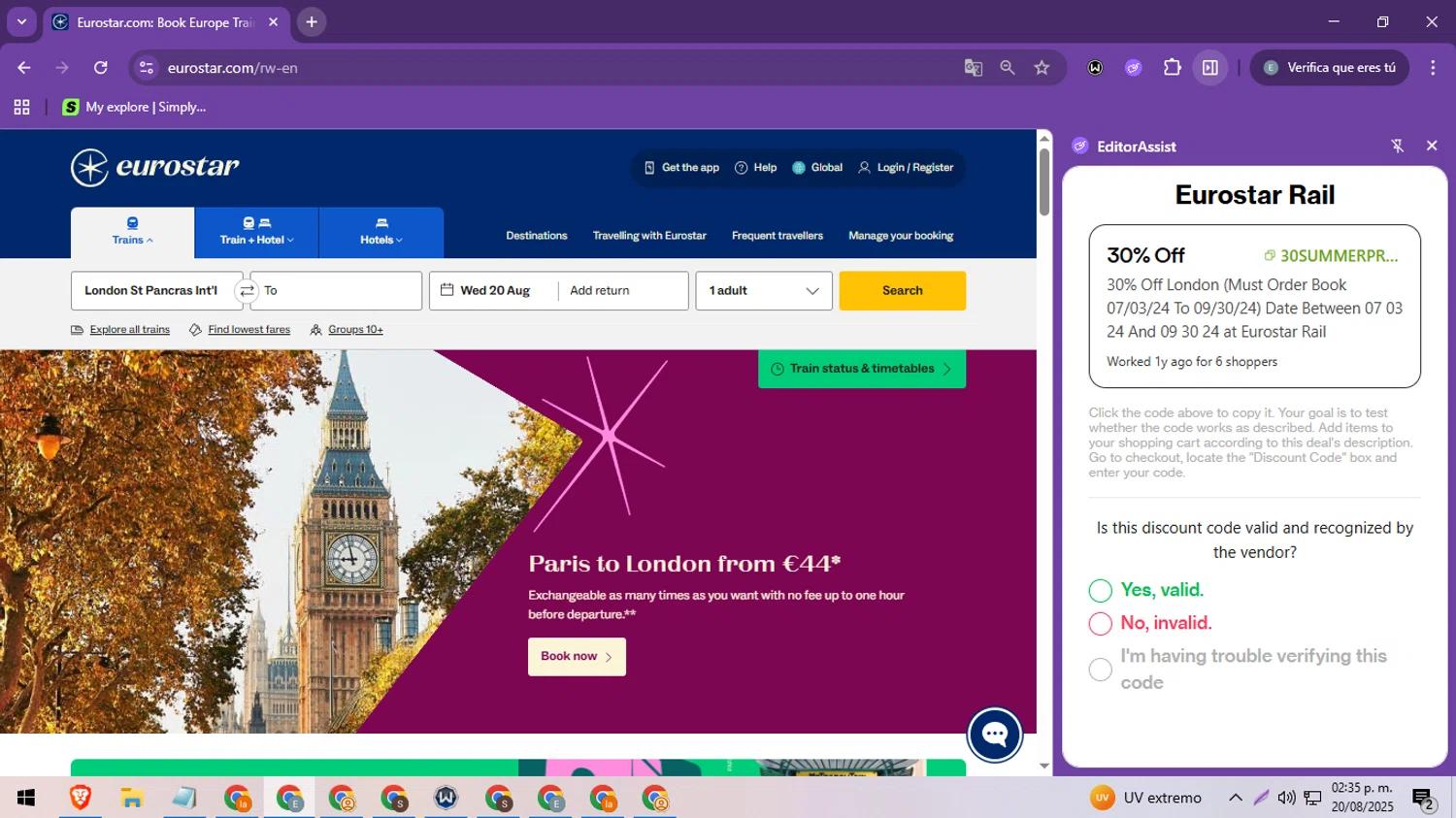Click the Add return date field
The width and height of the screenshot is (1456, 818).
tap(623, 291)
